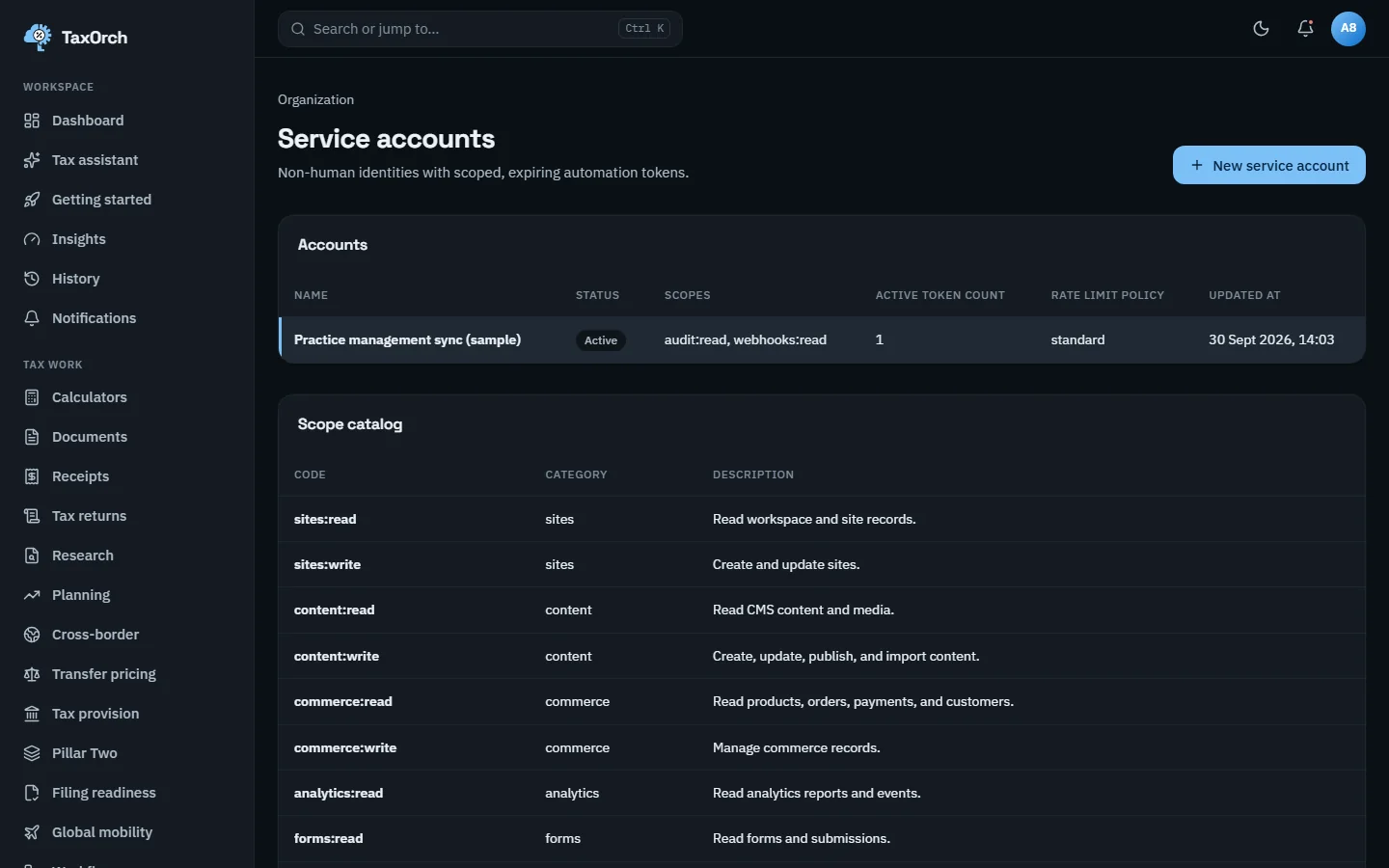Click the Pillar Two layers icon
1389x868 pixels.
[x=32, y=753]
